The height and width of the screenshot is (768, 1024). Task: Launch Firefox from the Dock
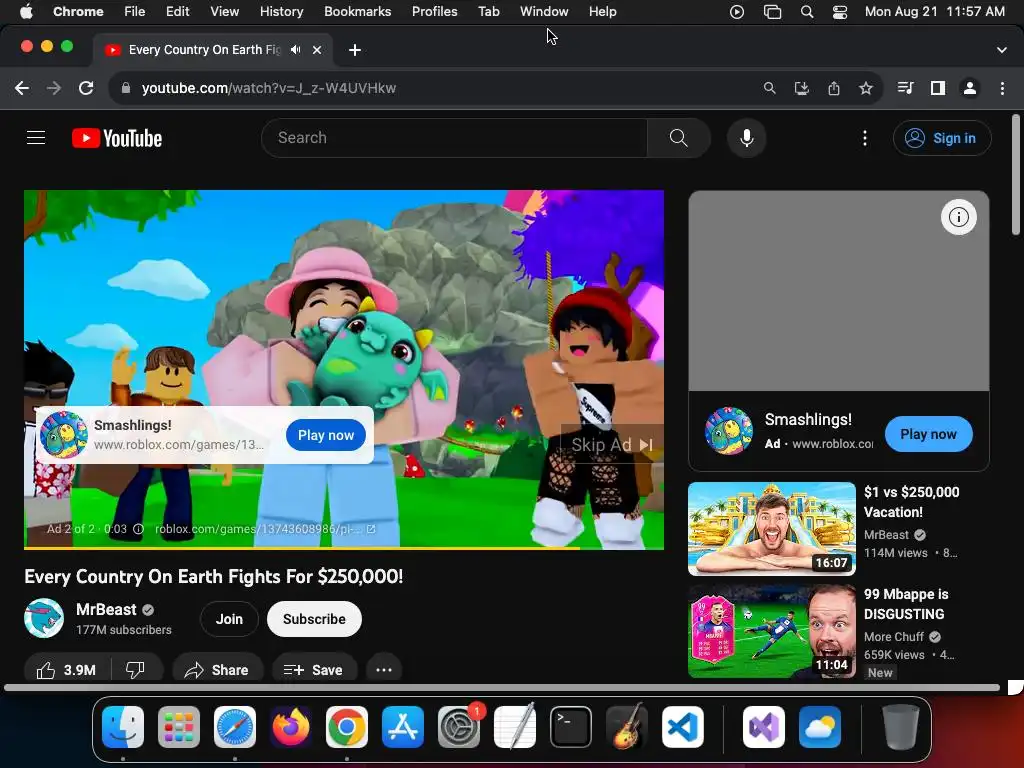point(291,727)
